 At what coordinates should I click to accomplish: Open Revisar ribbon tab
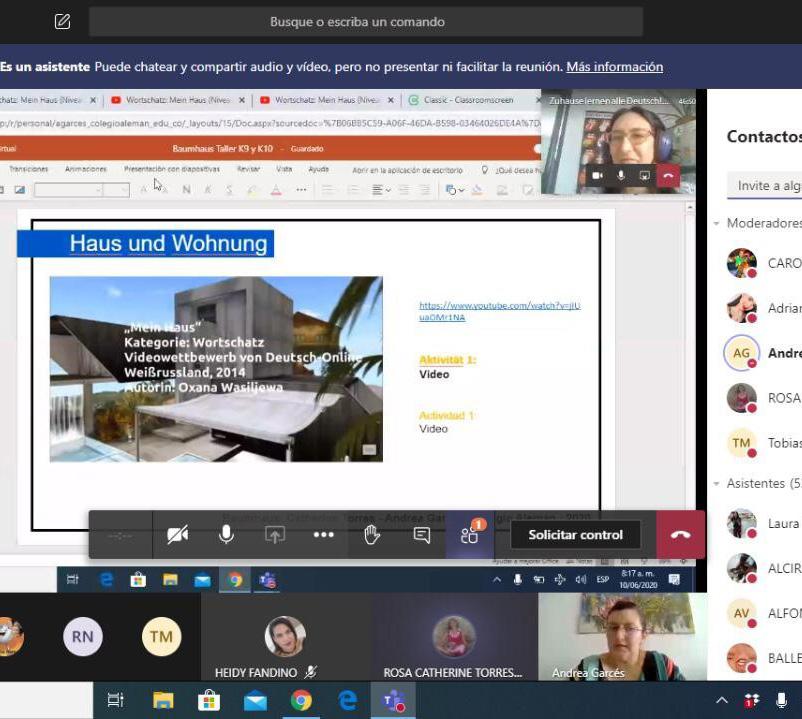pyautogui.click(x=249, y=169)
